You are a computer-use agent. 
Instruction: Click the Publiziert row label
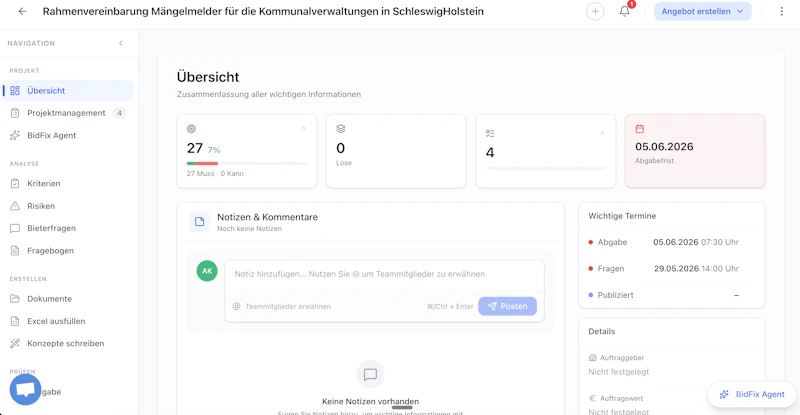click(x=615, y=295)
